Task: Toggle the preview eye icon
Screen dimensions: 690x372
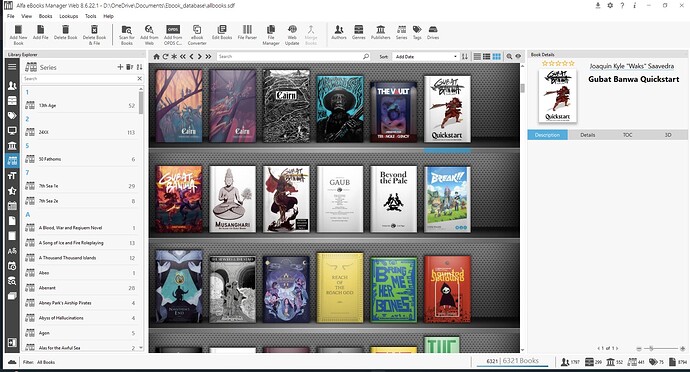Action: [518, 56]
